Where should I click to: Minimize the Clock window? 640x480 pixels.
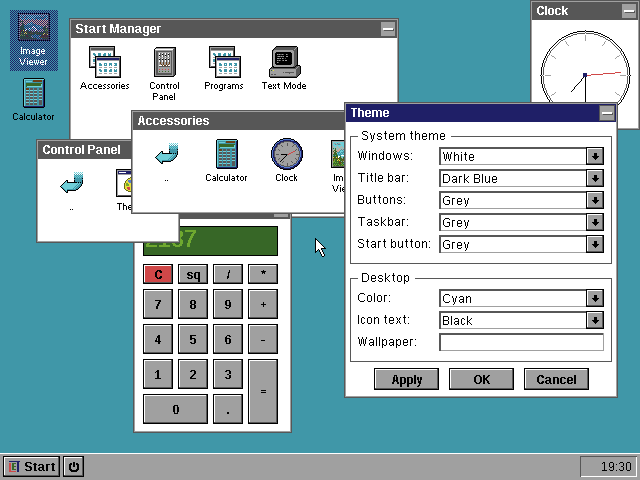pos(629,11)
